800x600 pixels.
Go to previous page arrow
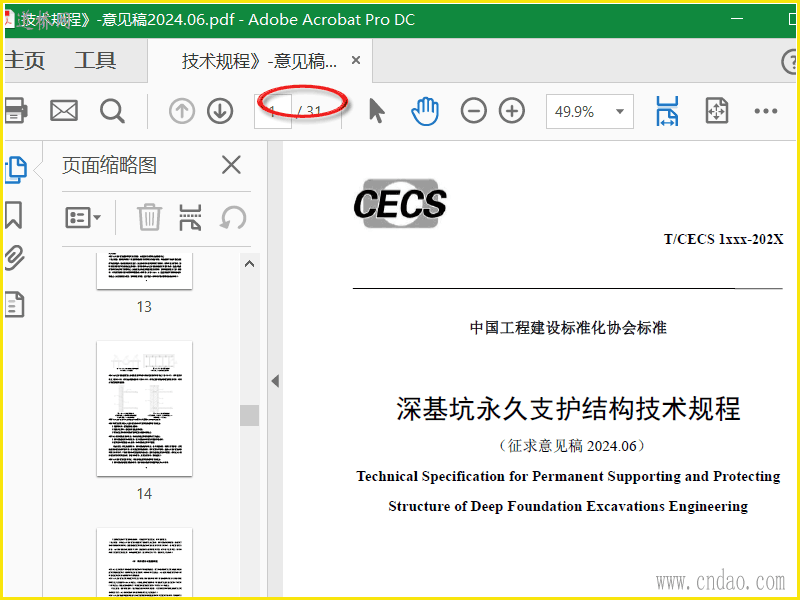(182, 111)
